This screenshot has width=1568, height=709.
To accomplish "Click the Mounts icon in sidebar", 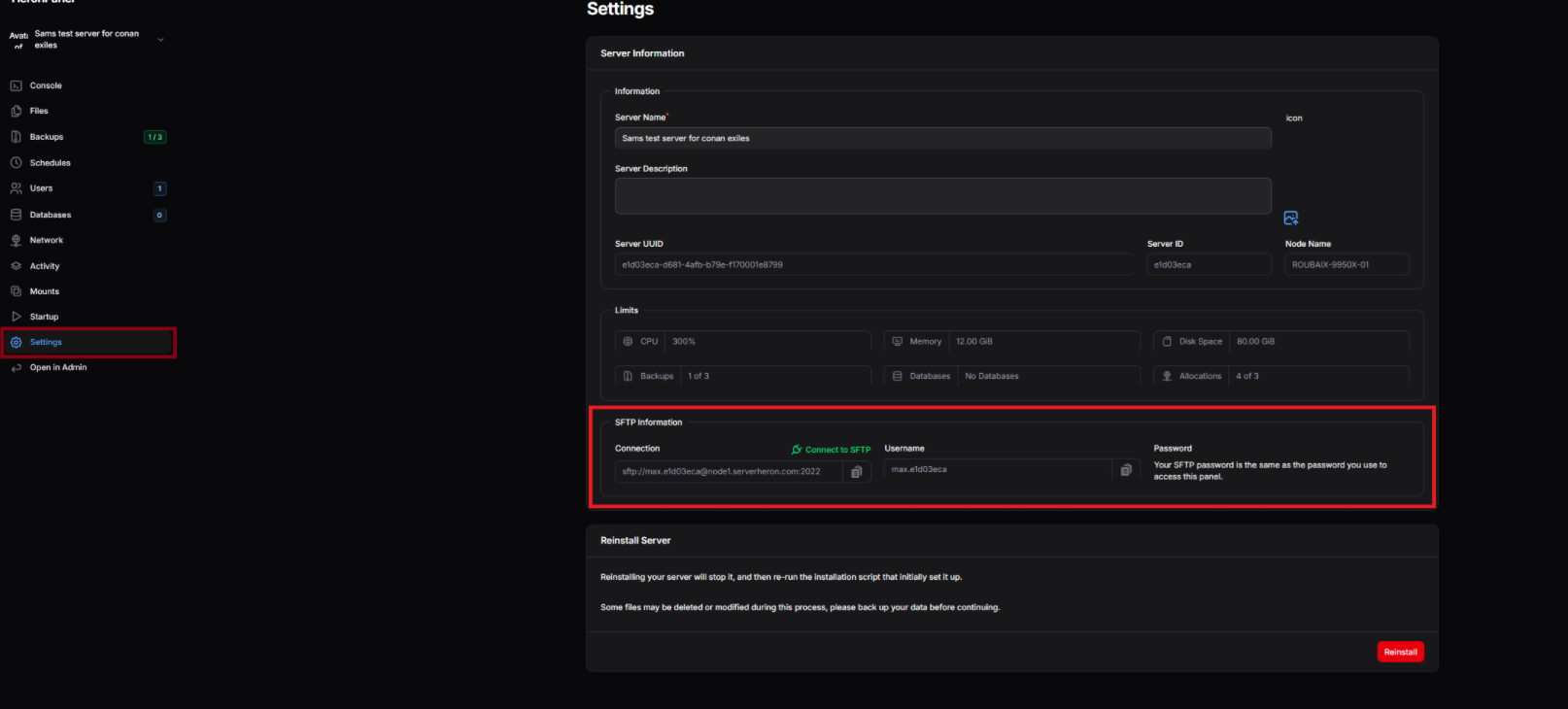I will tap(17, 291).
